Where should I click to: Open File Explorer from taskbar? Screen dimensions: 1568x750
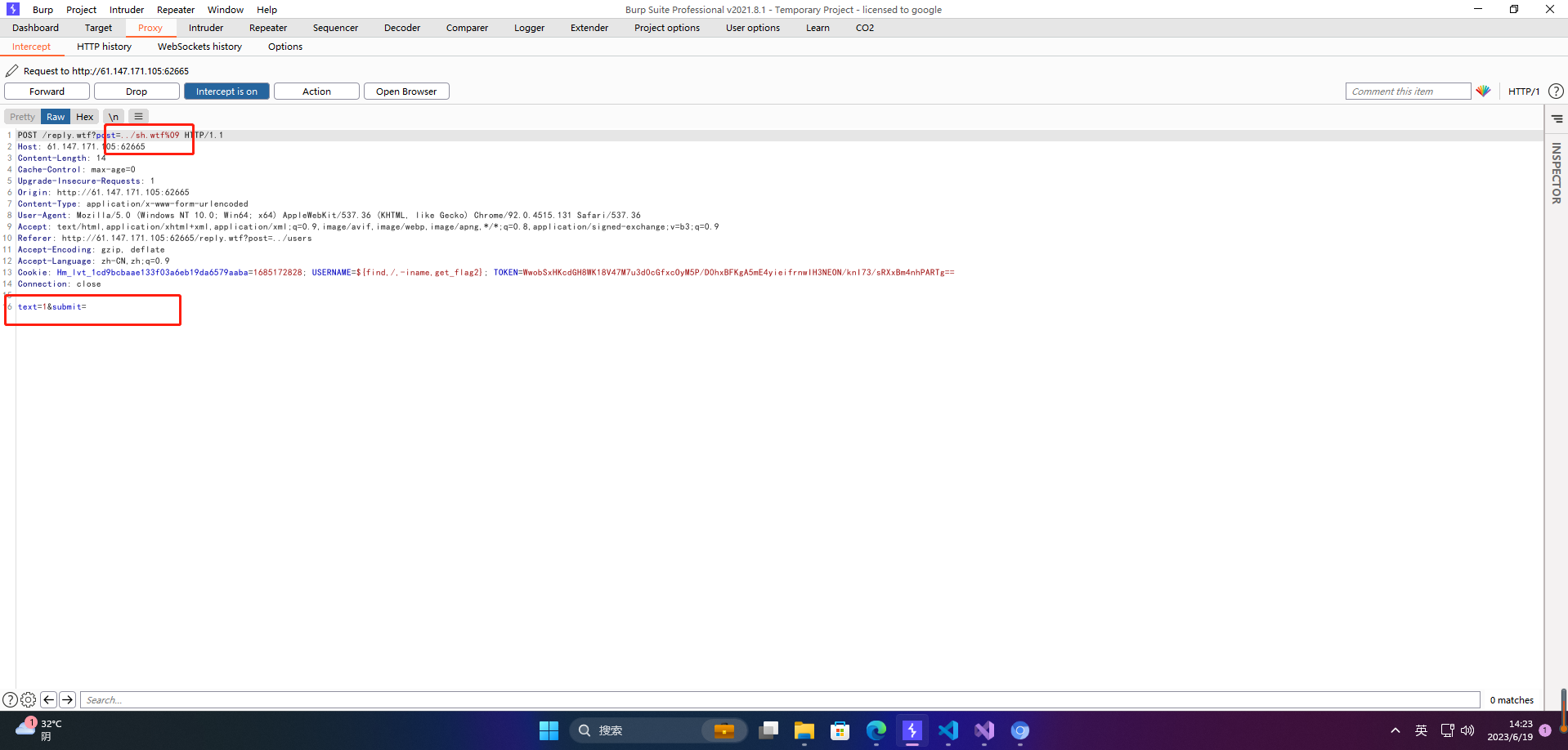[804, 730]
